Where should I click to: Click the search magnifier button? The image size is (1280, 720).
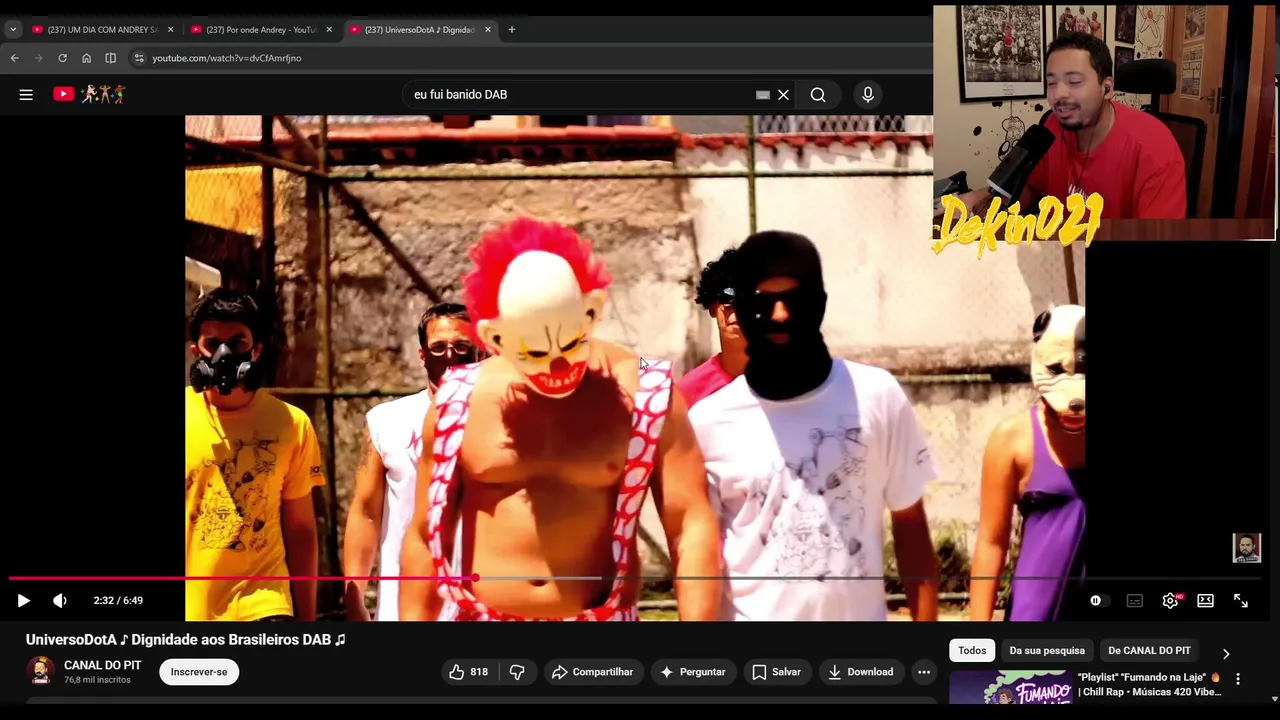click(x=818, y=94)
